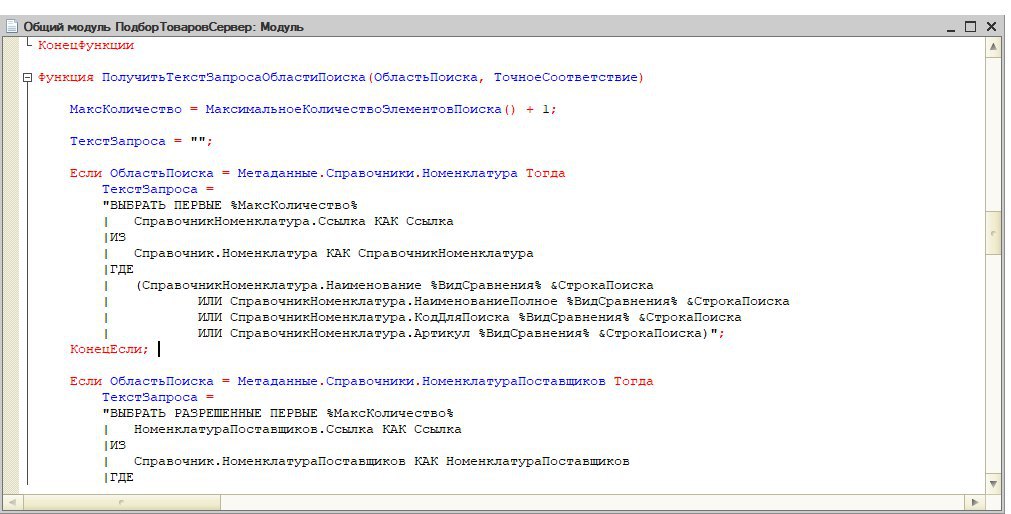The width and height of the screenshot is (1011, 514).
Task: Click the ТочноеСоответствие parameter
Action: (x=566, y=77)
